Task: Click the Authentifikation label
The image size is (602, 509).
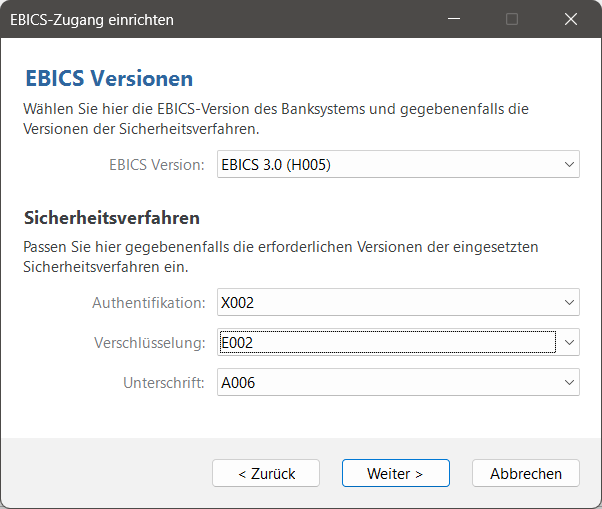Action: pyautogui.click(x=148, y=302)
